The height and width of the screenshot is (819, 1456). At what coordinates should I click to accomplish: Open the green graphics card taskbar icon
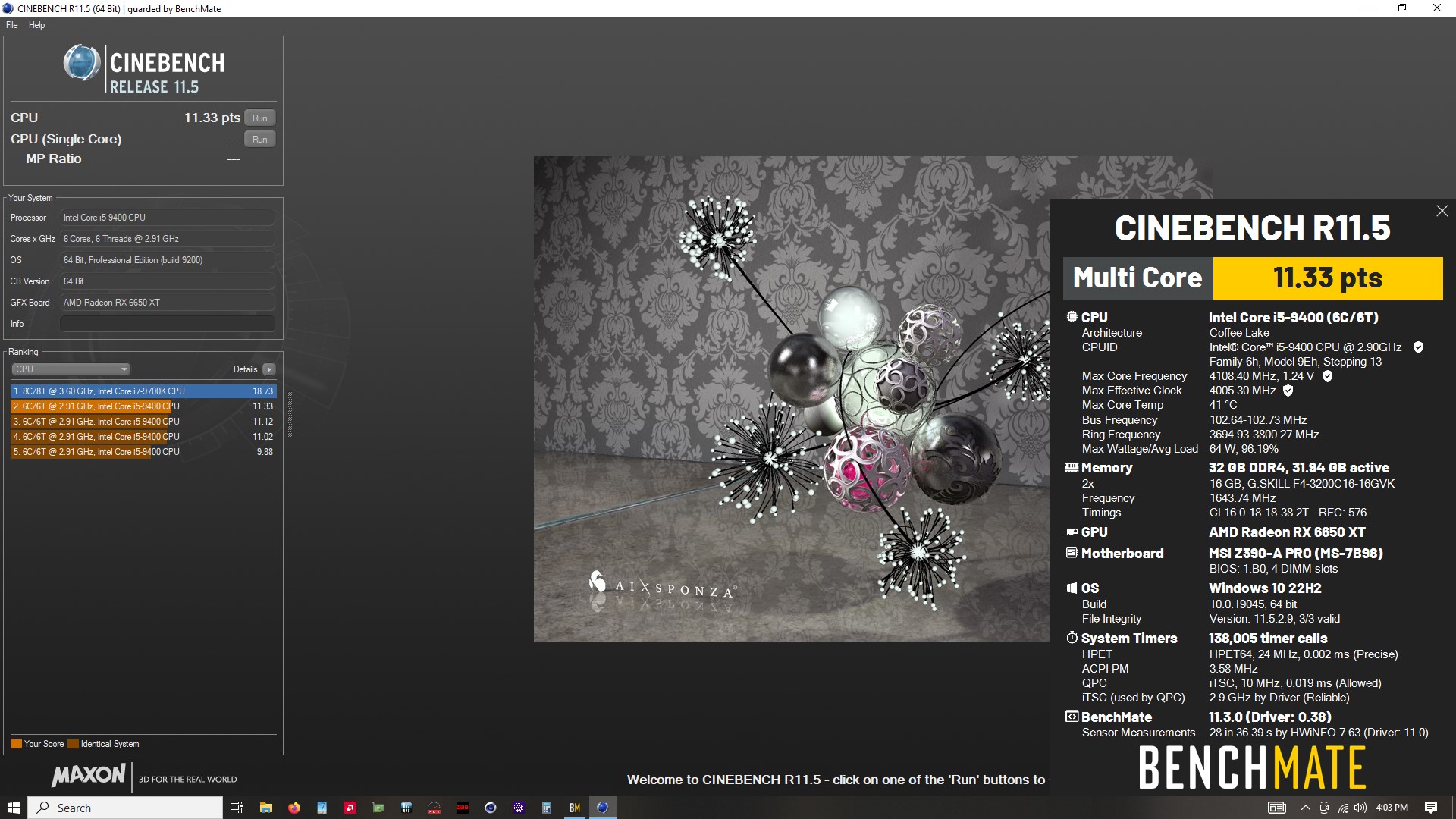coord(378,808)
